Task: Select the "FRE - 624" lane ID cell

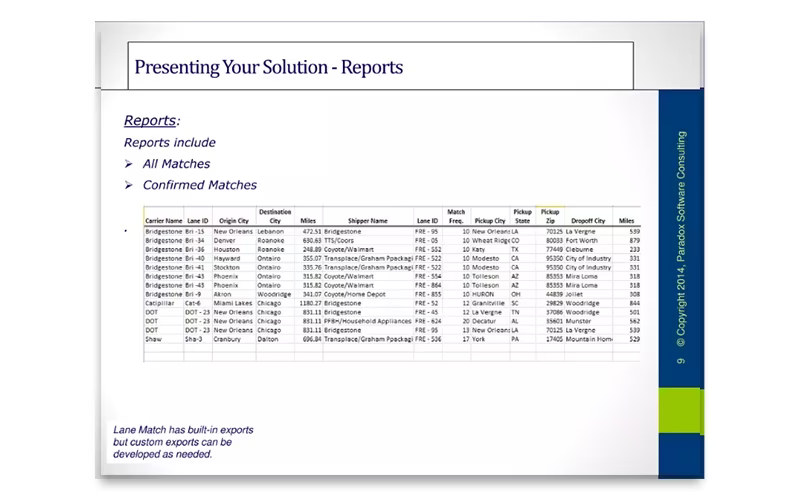Action: pos(428,321)
